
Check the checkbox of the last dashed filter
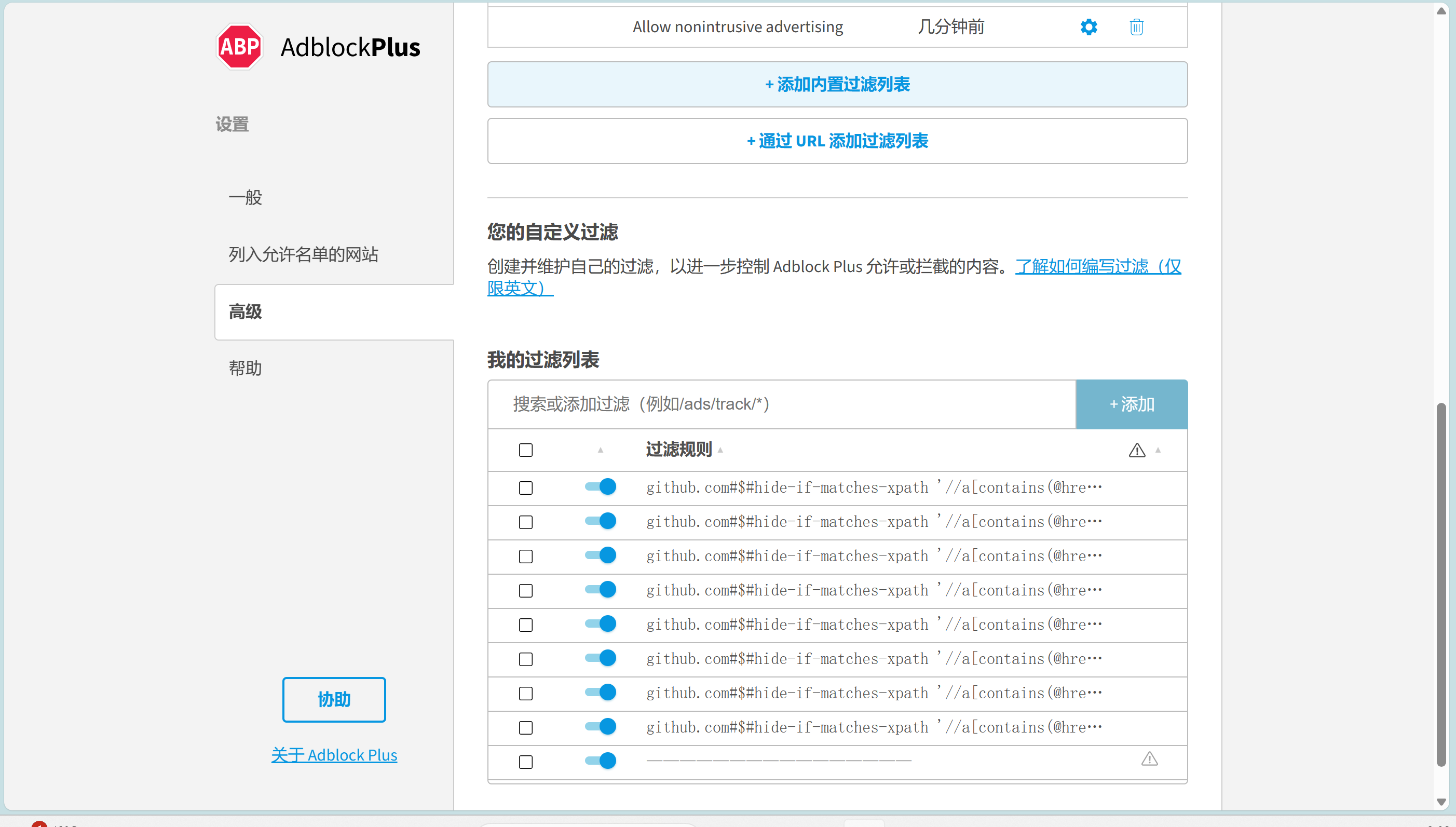pos(525,762)
